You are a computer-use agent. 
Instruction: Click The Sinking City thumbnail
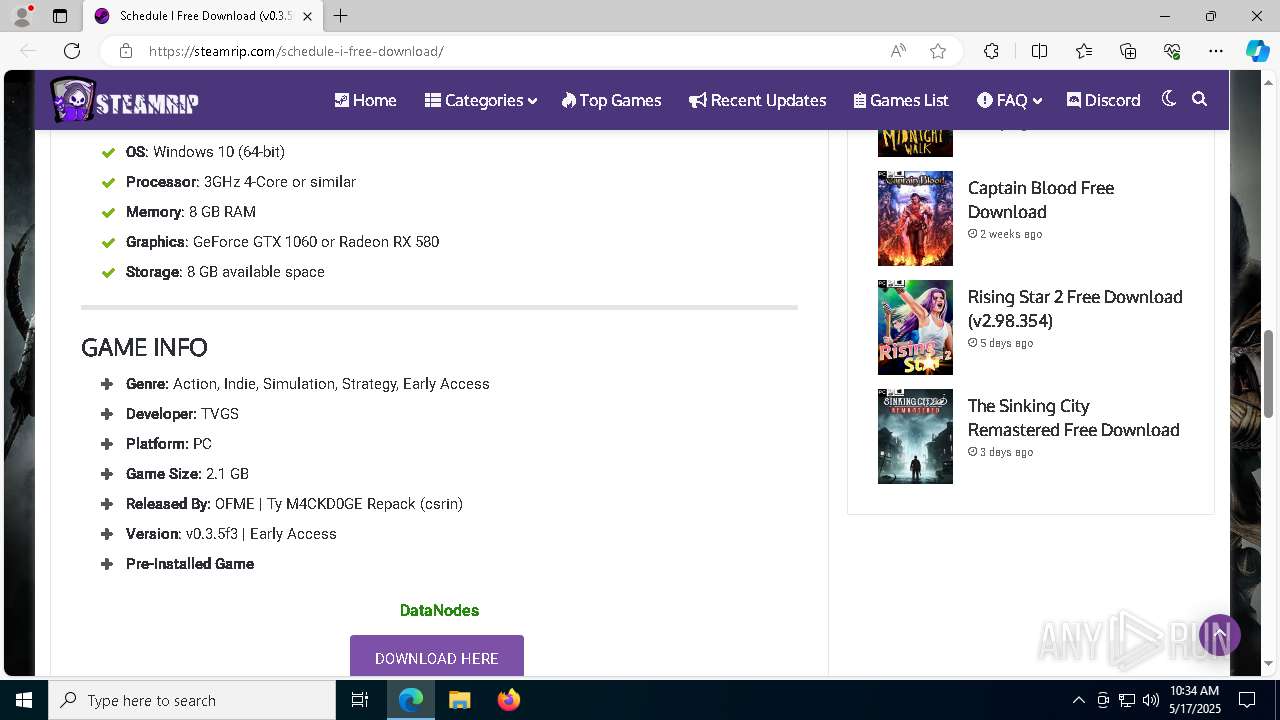915,436
